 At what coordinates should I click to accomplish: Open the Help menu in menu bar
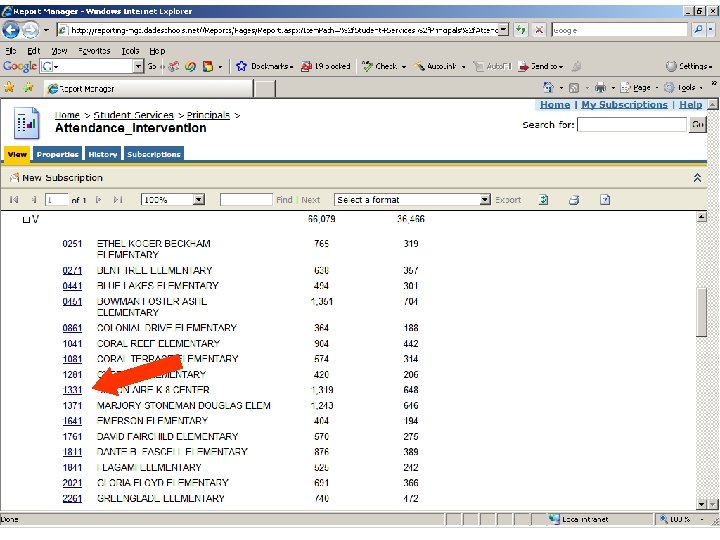pyautogui.click(x=157, y=51)
